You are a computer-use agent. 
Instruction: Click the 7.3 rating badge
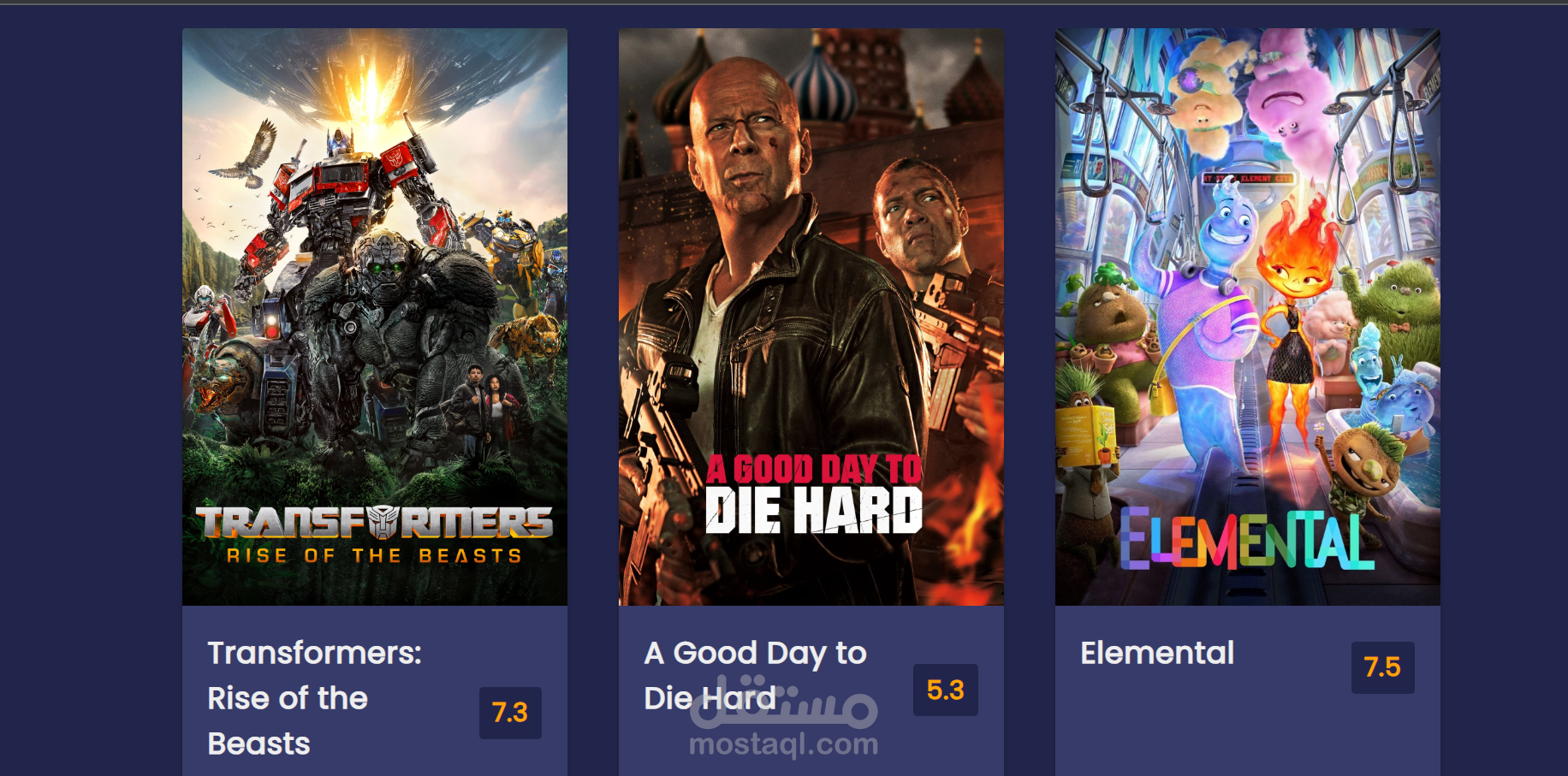pos(510,713)
